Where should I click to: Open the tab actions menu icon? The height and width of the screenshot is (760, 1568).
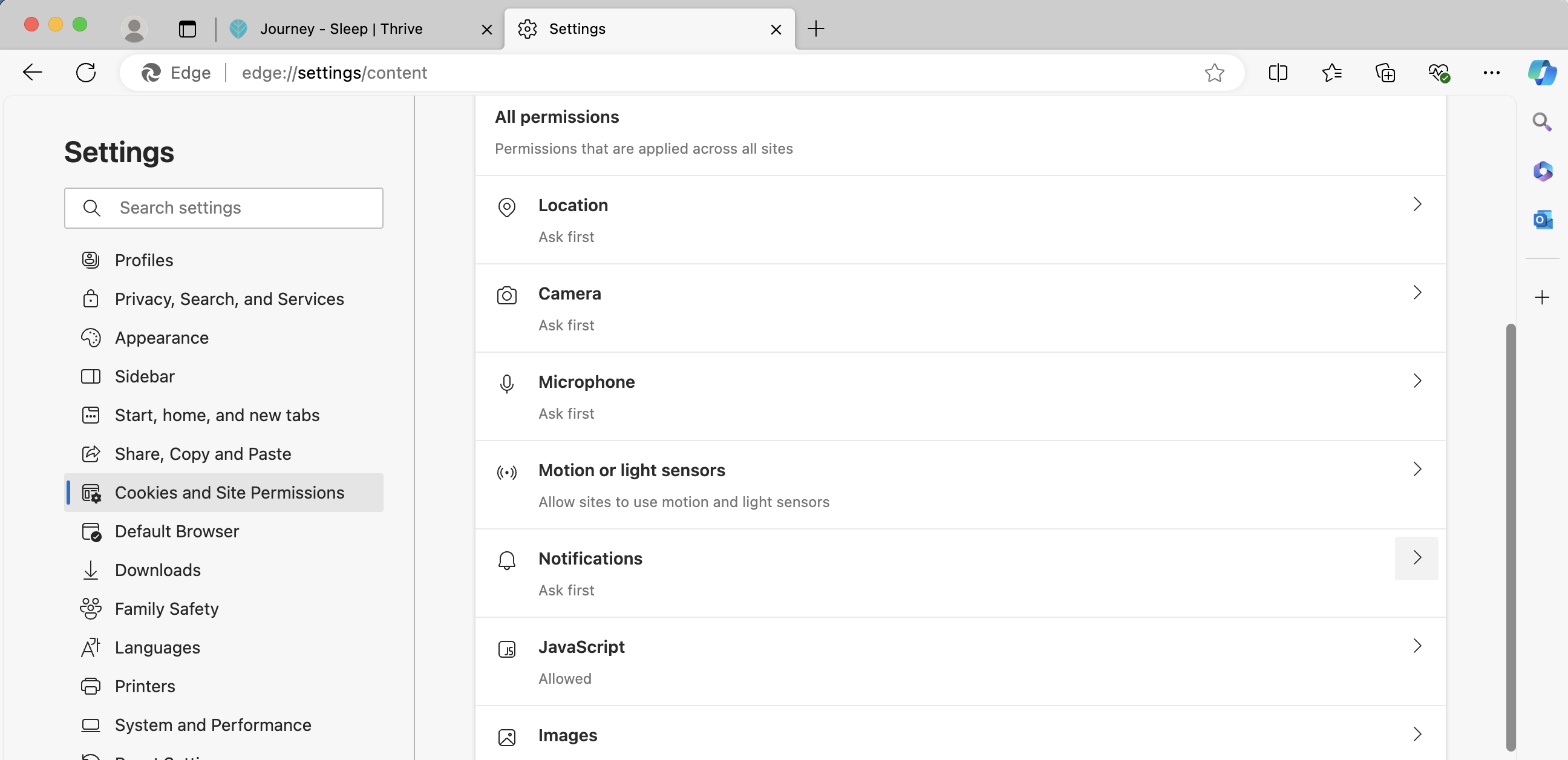(188, 28)
